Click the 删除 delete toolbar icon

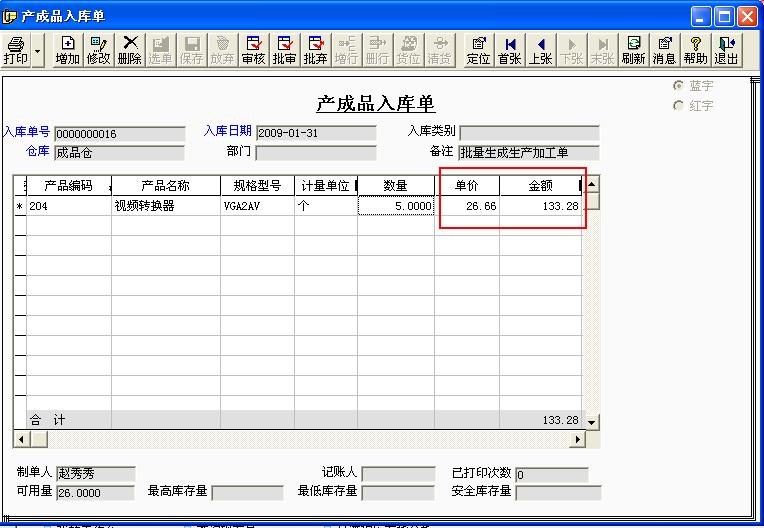point(130,50)
